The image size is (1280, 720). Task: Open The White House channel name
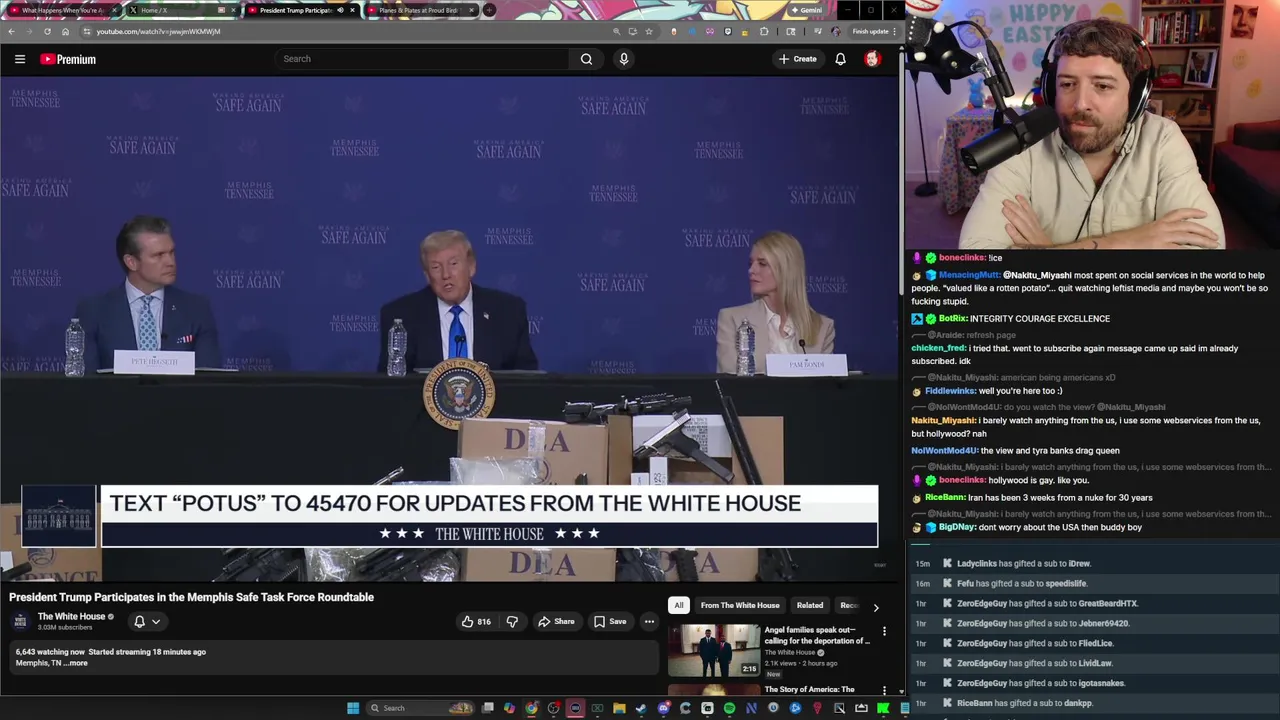(x=71, y=617)
